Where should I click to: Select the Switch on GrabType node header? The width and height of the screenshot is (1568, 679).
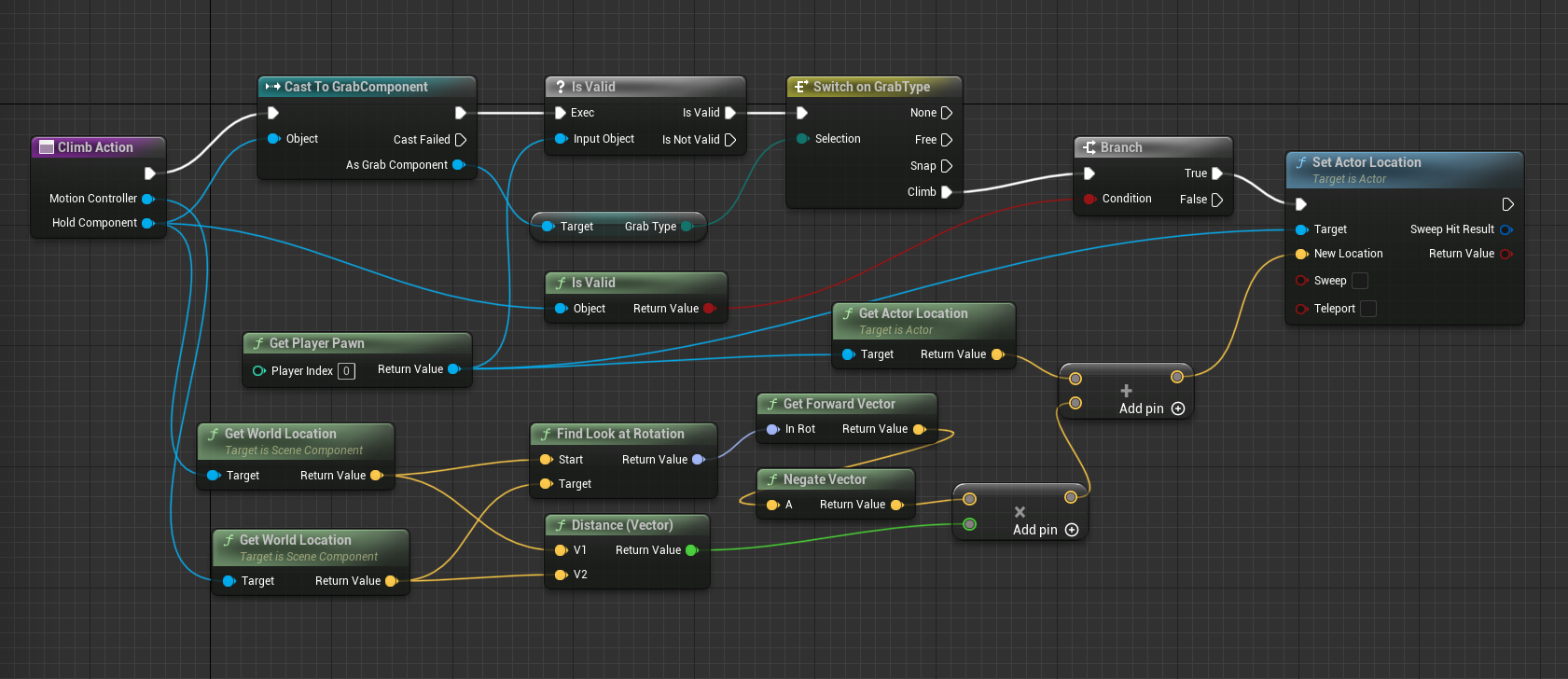(x=871, y=87)
